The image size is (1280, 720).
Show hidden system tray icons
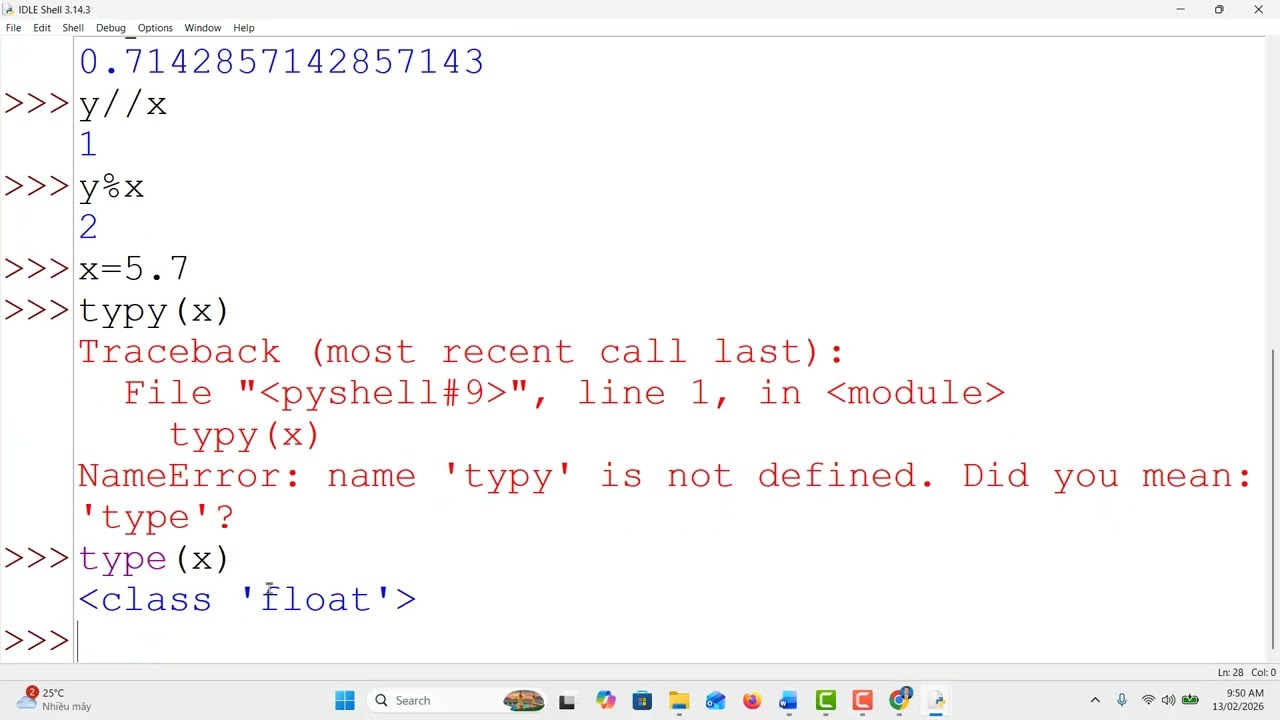point(1095,700)
